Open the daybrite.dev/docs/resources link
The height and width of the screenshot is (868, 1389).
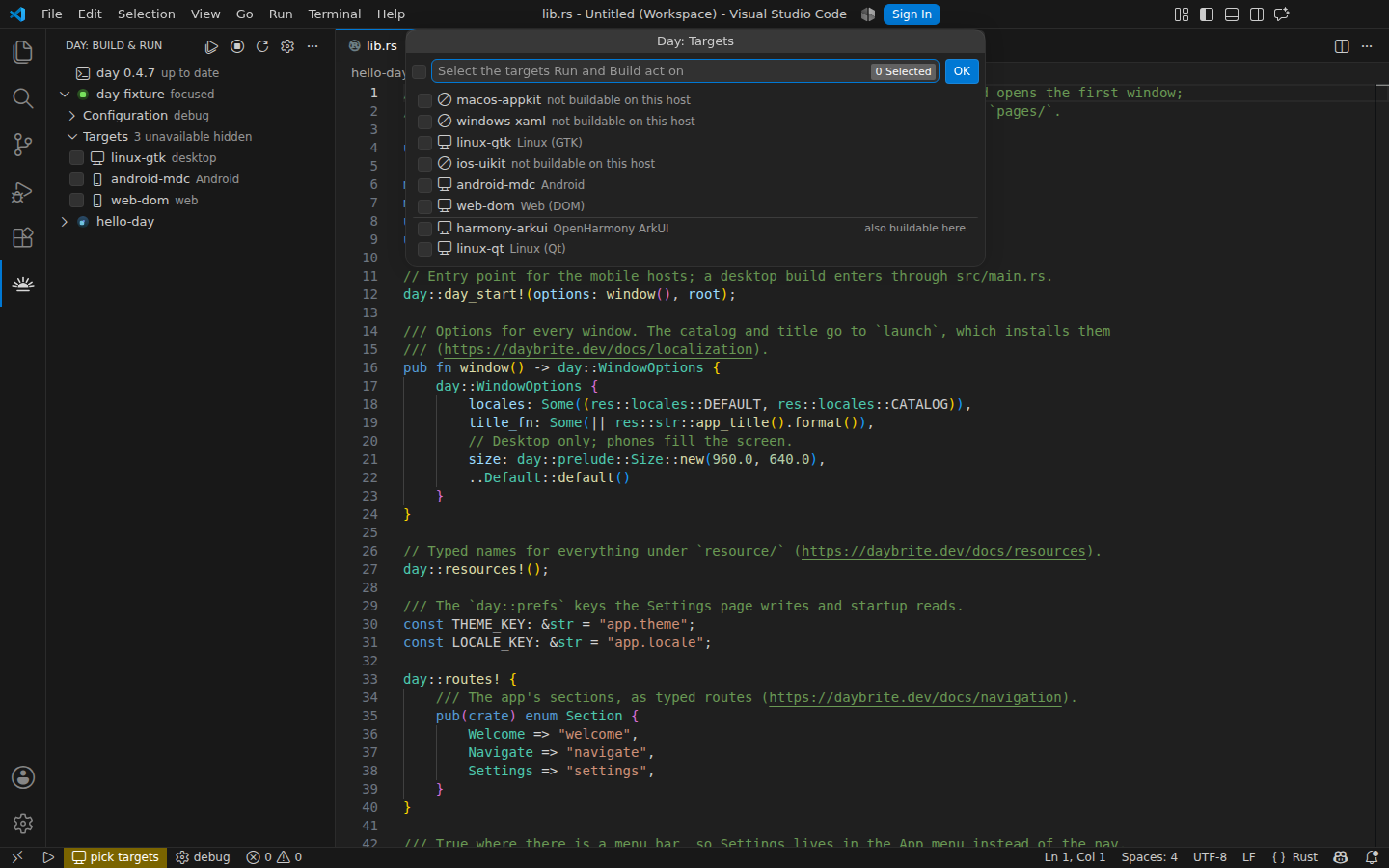pos(943,552)
